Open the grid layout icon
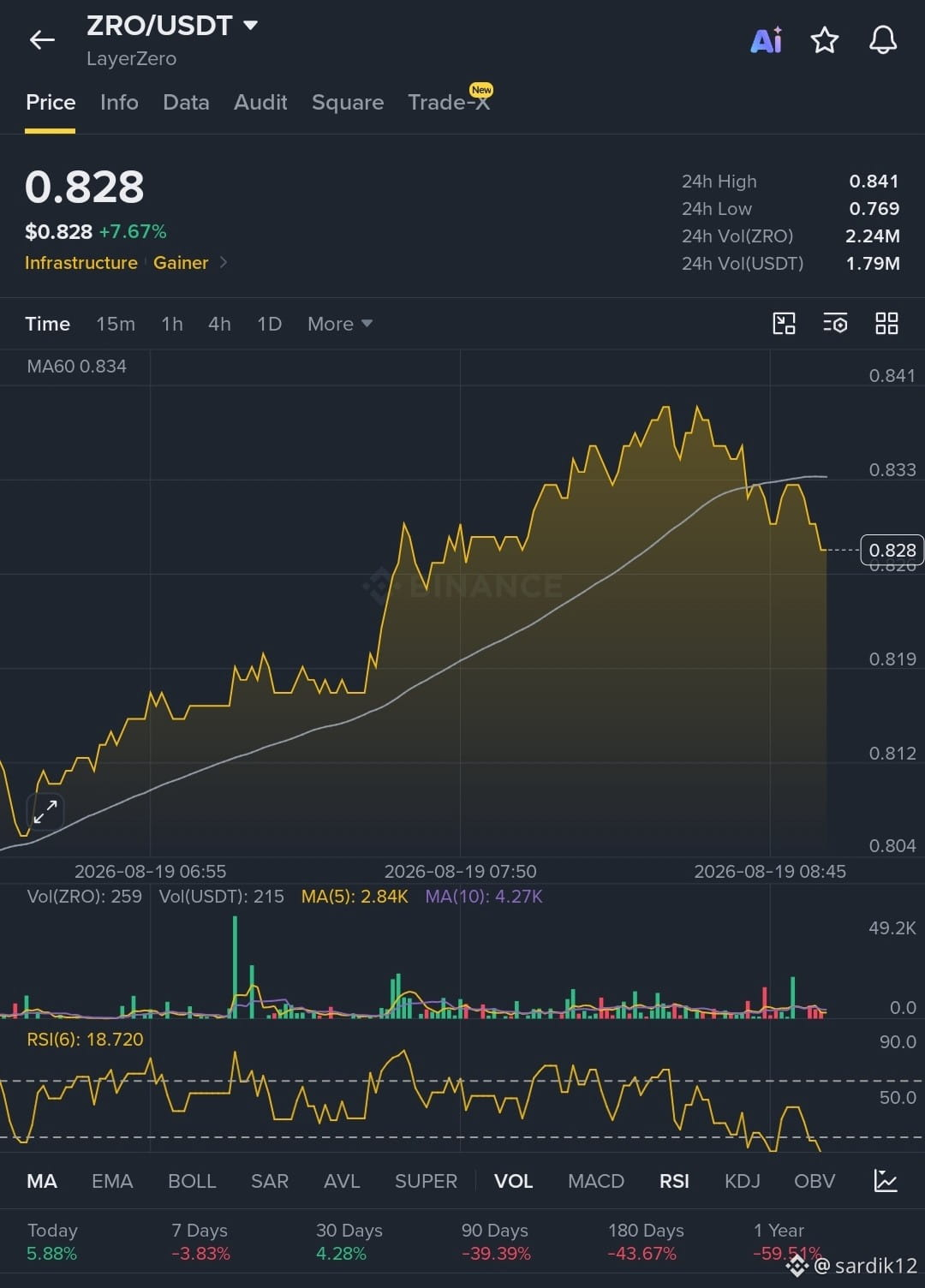 [x=886, y=323]
